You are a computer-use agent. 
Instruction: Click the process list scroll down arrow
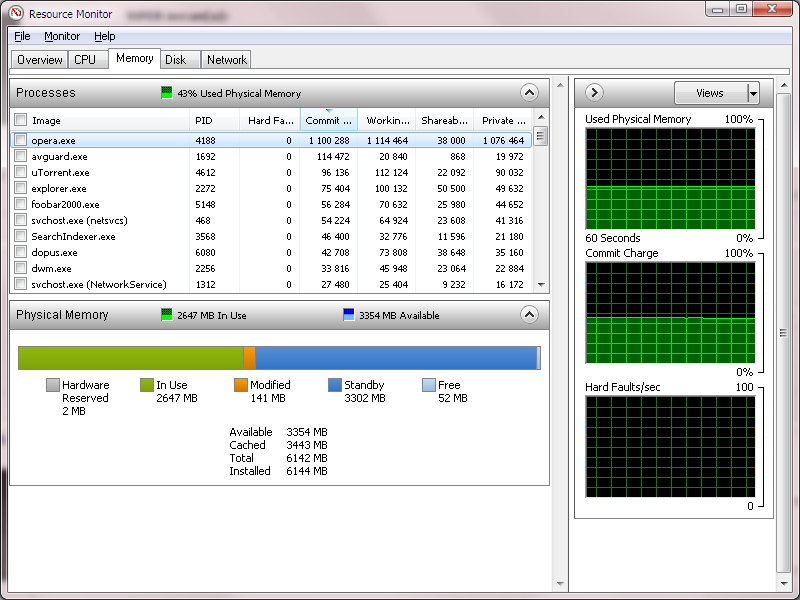(541, 285)
